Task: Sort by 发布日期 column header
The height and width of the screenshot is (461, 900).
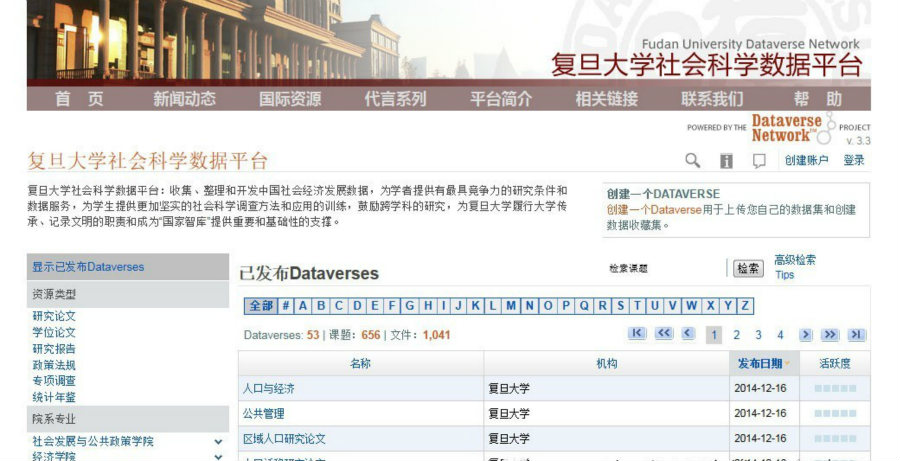Action: coord(763,363)
